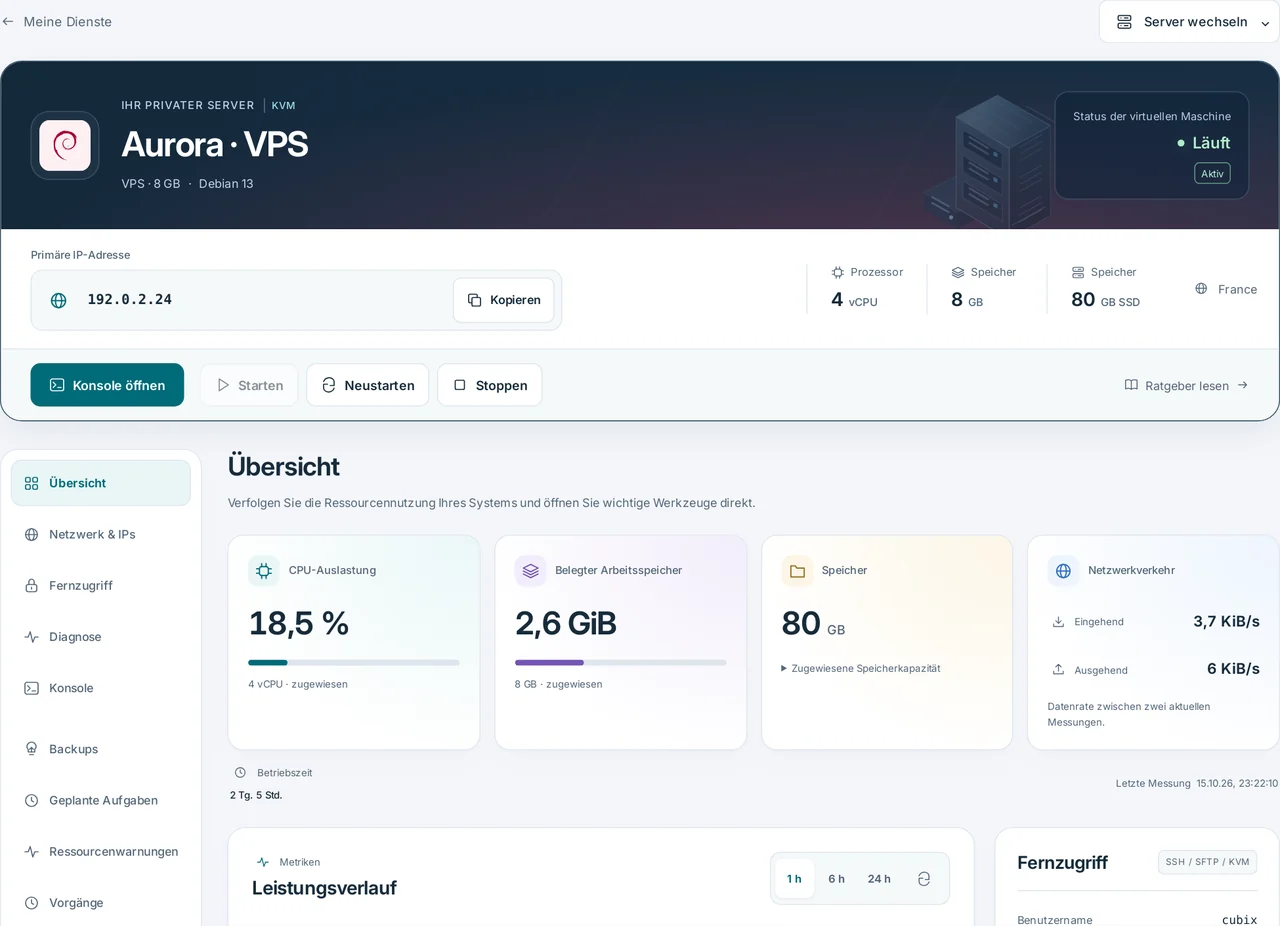This screenshot has height=926, width=1280.
Task: Click the Aktiv status badge
Action: [1212, 173]
